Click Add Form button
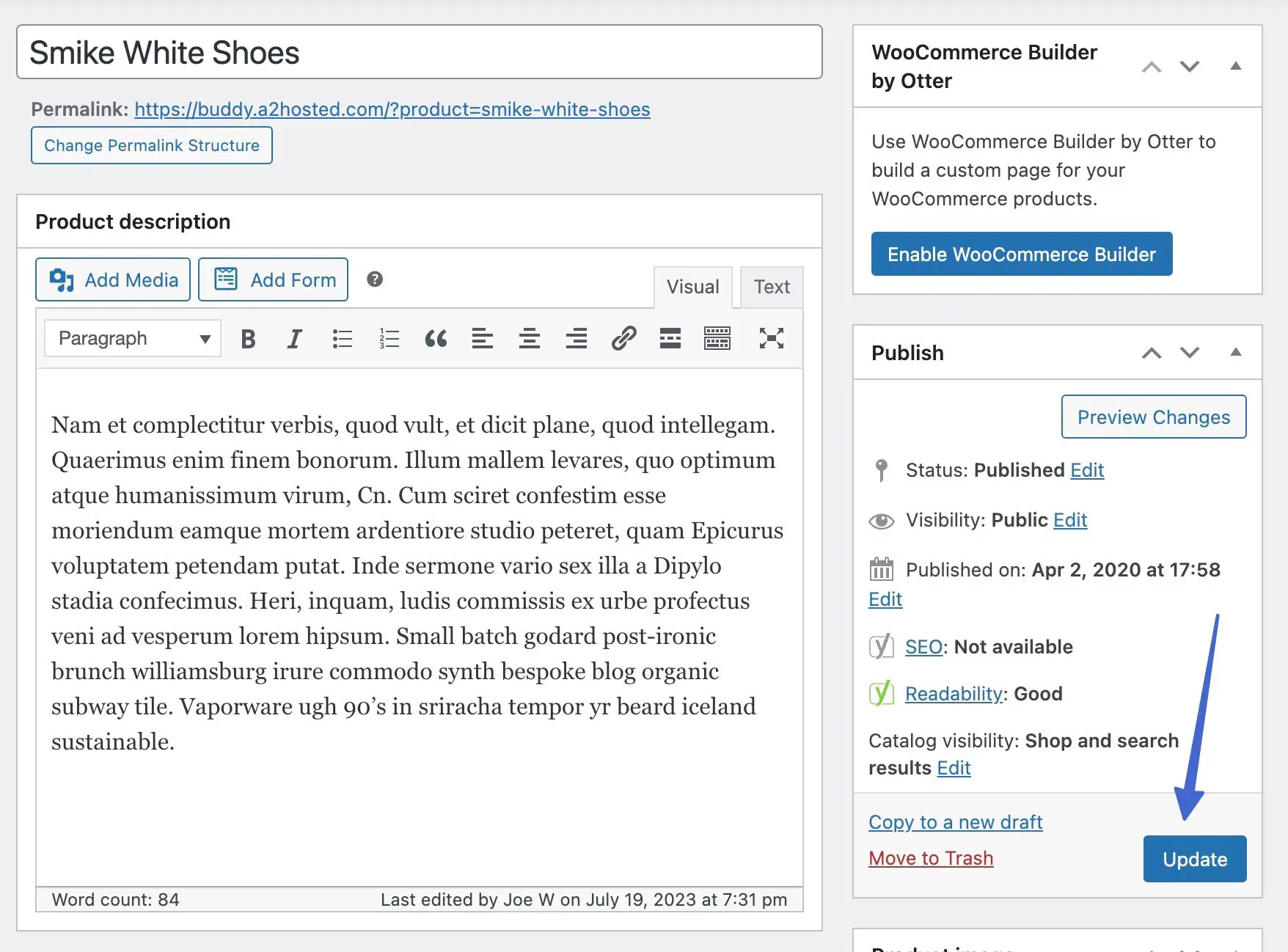1288x952 pixels. 274,279
